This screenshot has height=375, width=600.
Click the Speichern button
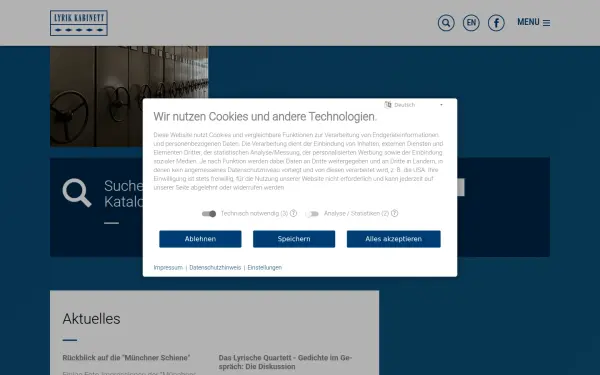[294, 239]
